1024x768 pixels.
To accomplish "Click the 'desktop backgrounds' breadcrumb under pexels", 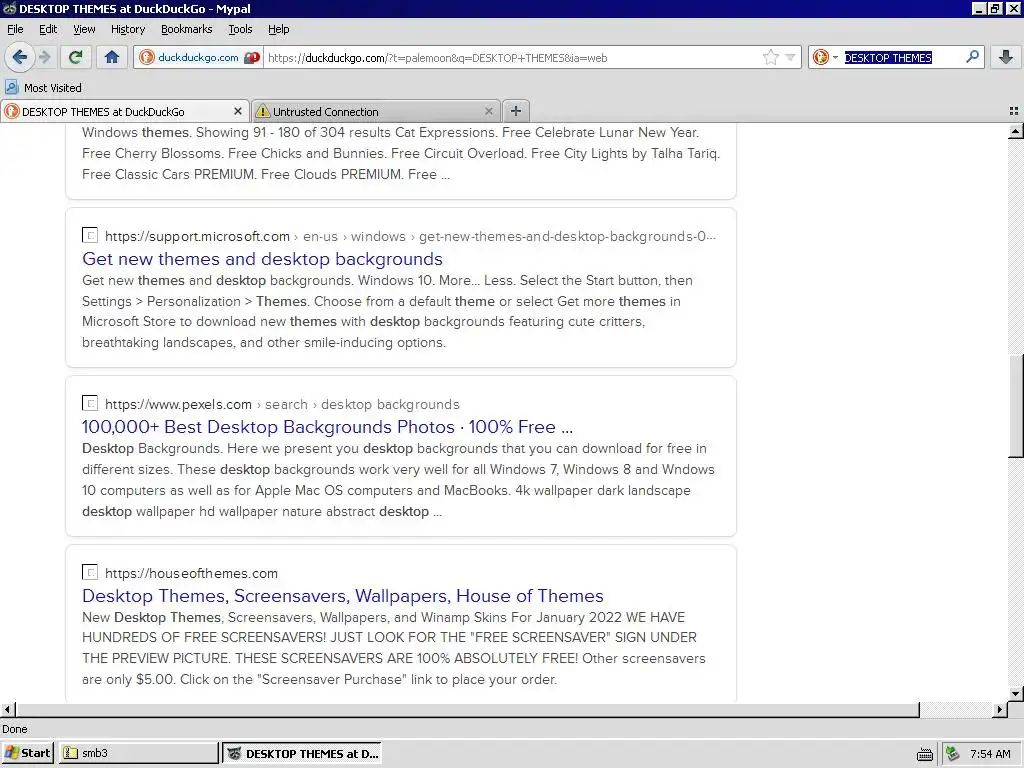I will click(x=391, y=404).
